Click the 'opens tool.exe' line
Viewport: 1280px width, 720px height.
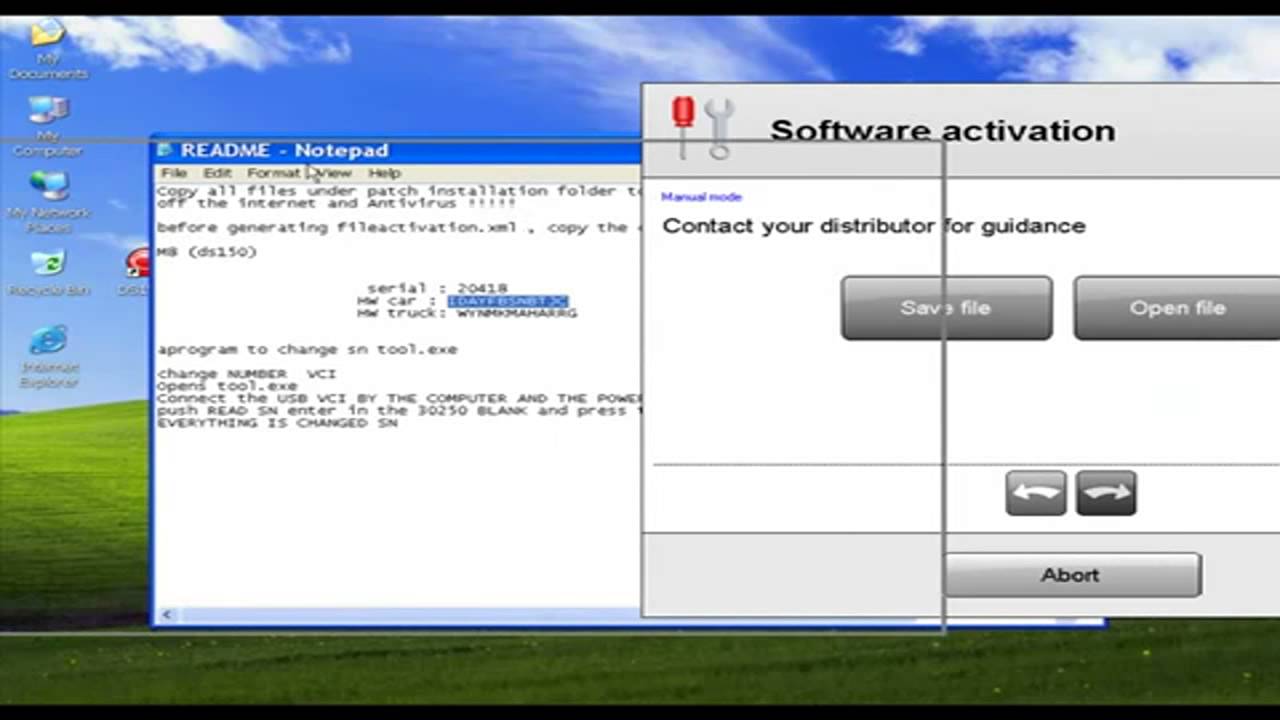pos(227,386)
